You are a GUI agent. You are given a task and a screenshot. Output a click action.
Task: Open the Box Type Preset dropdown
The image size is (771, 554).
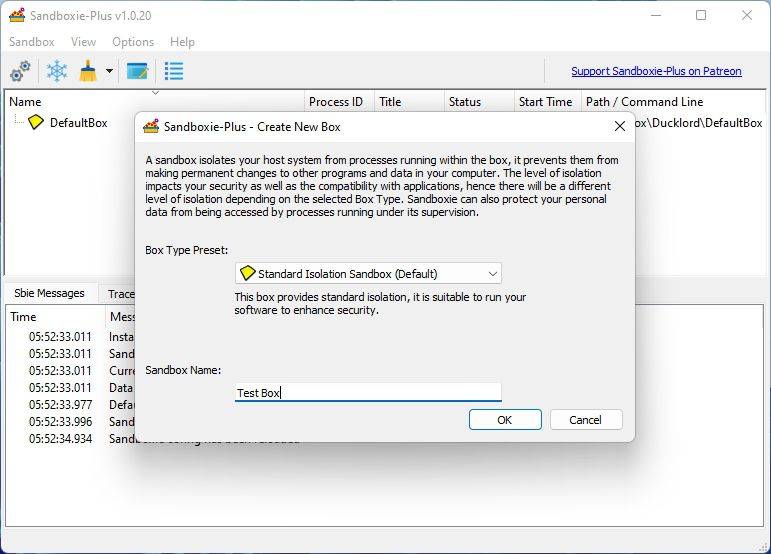(x=368, y=273)
